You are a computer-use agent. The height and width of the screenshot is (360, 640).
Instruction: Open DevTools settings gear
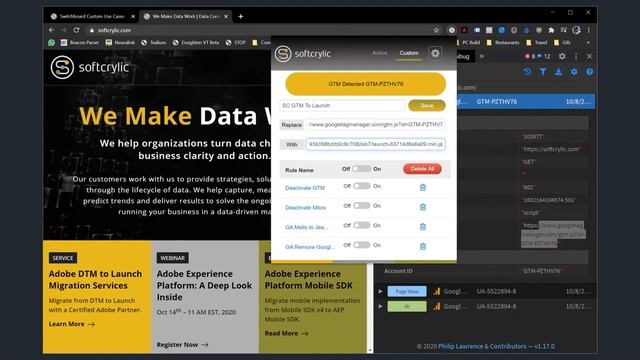562,56
